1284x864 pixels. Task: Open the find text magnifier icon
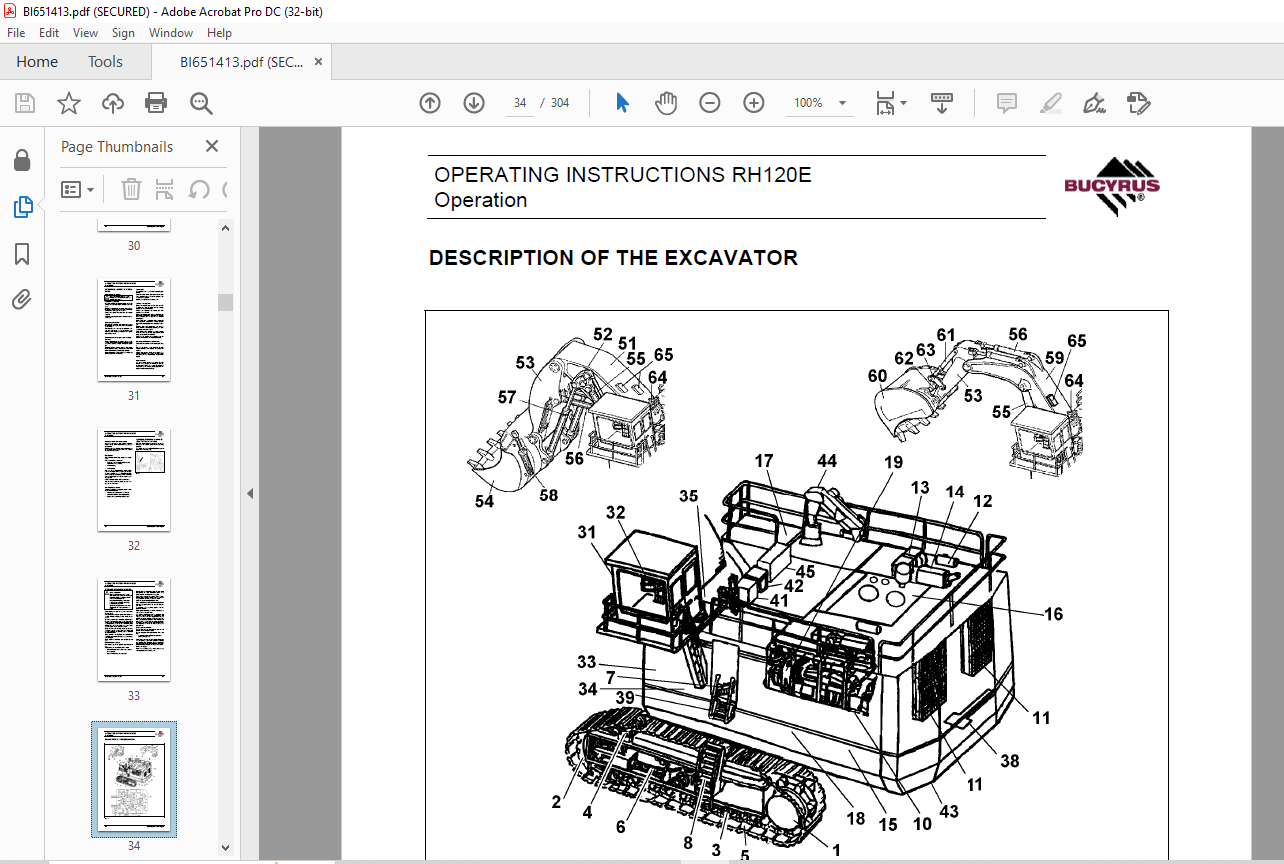click(201, 103)
